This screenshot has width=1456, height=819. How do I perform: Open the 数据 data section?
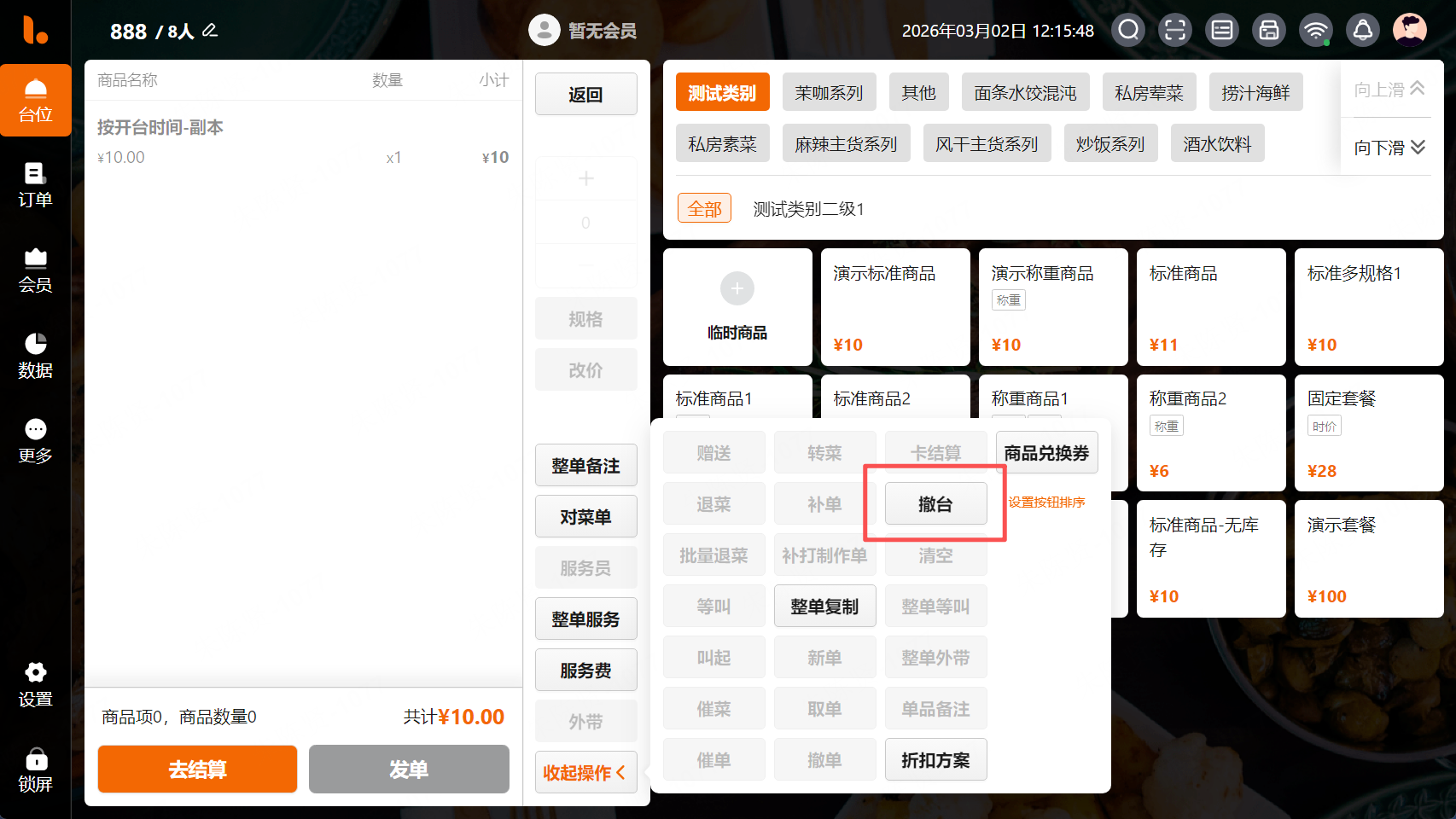click(35, 357)
